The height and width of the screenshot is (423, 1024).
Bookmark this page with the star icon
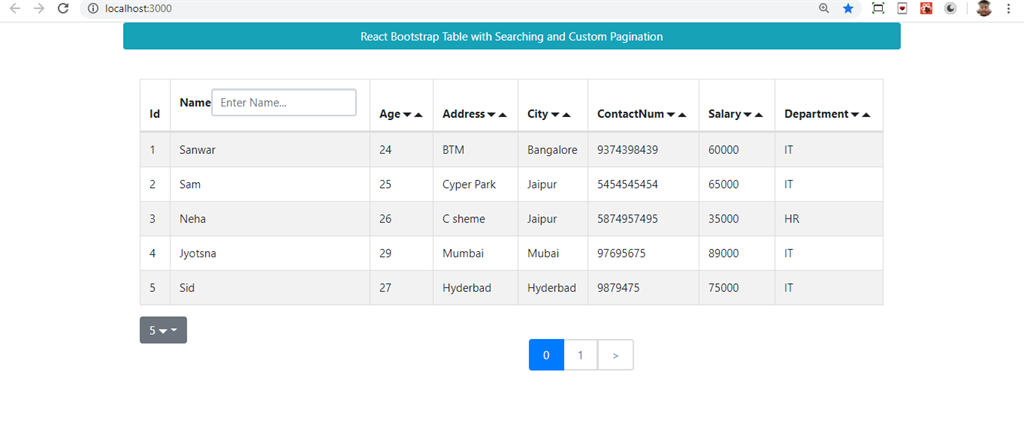point(848,8)
